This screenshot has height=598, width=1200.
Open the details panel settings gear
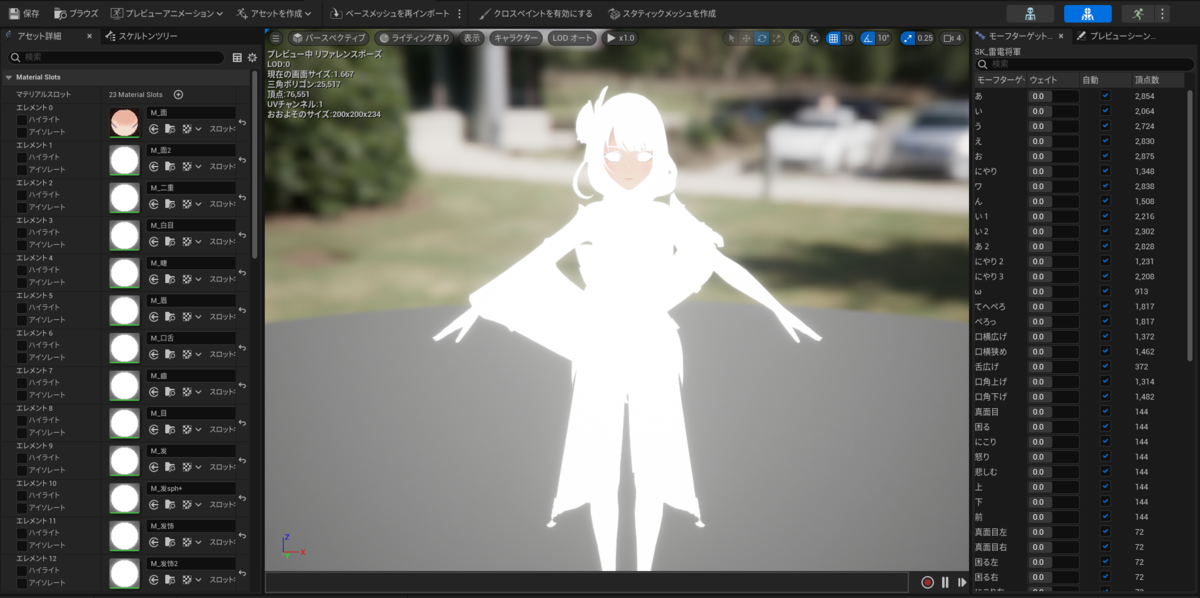tap(252, 57)
